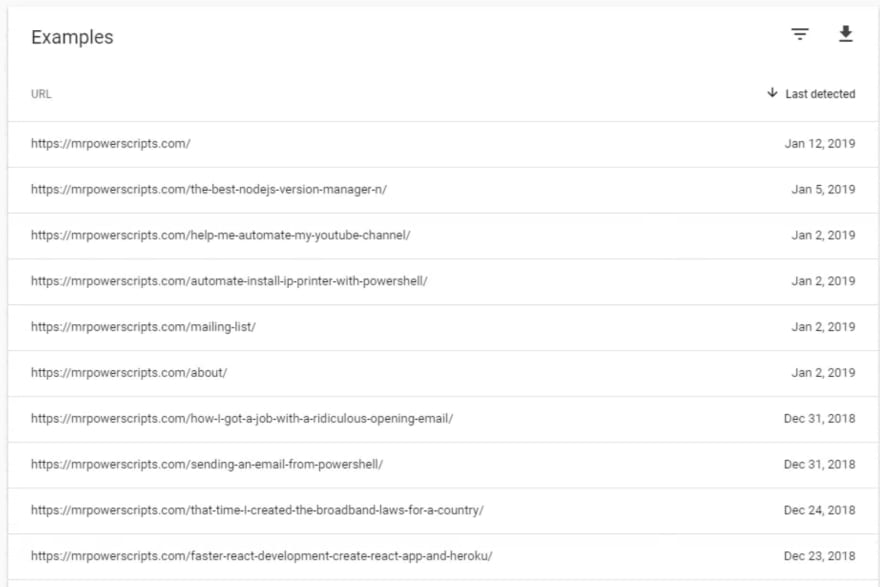
Task: Open faster-react-development heroku URL row
Action: point(443,557)
